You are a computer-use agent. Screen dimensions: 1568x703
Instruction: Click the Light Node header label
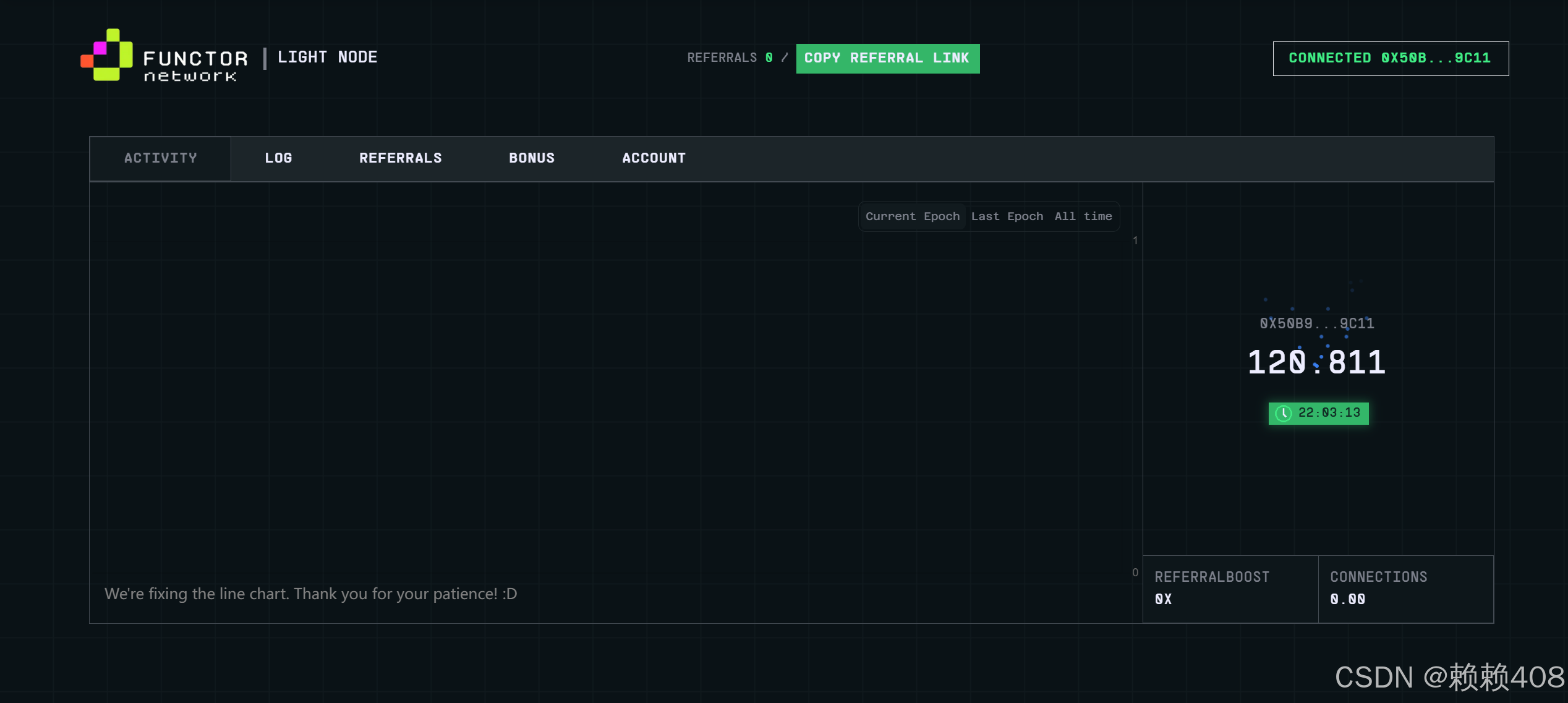[x=327, y=58]
